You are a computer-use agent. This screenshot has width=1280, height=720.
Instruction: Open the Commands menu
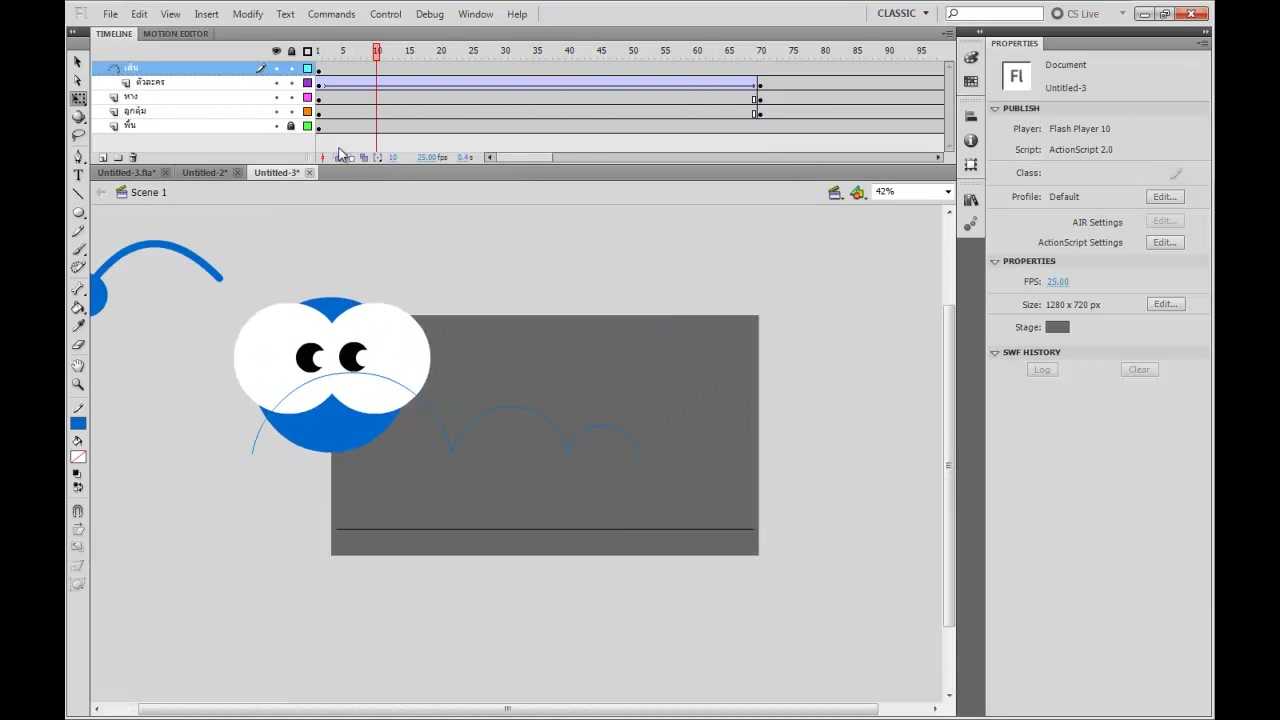coord(331,14)
